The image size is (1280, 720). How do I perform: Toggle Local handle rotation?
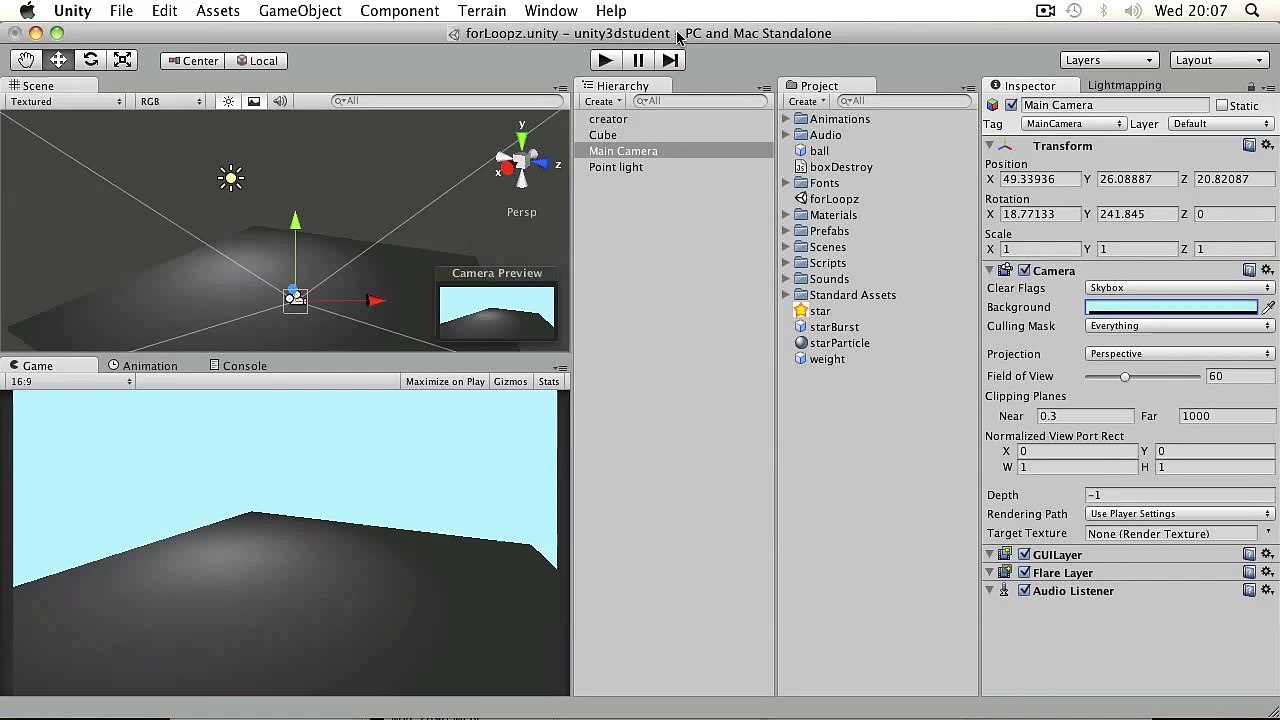click(256, 61)
